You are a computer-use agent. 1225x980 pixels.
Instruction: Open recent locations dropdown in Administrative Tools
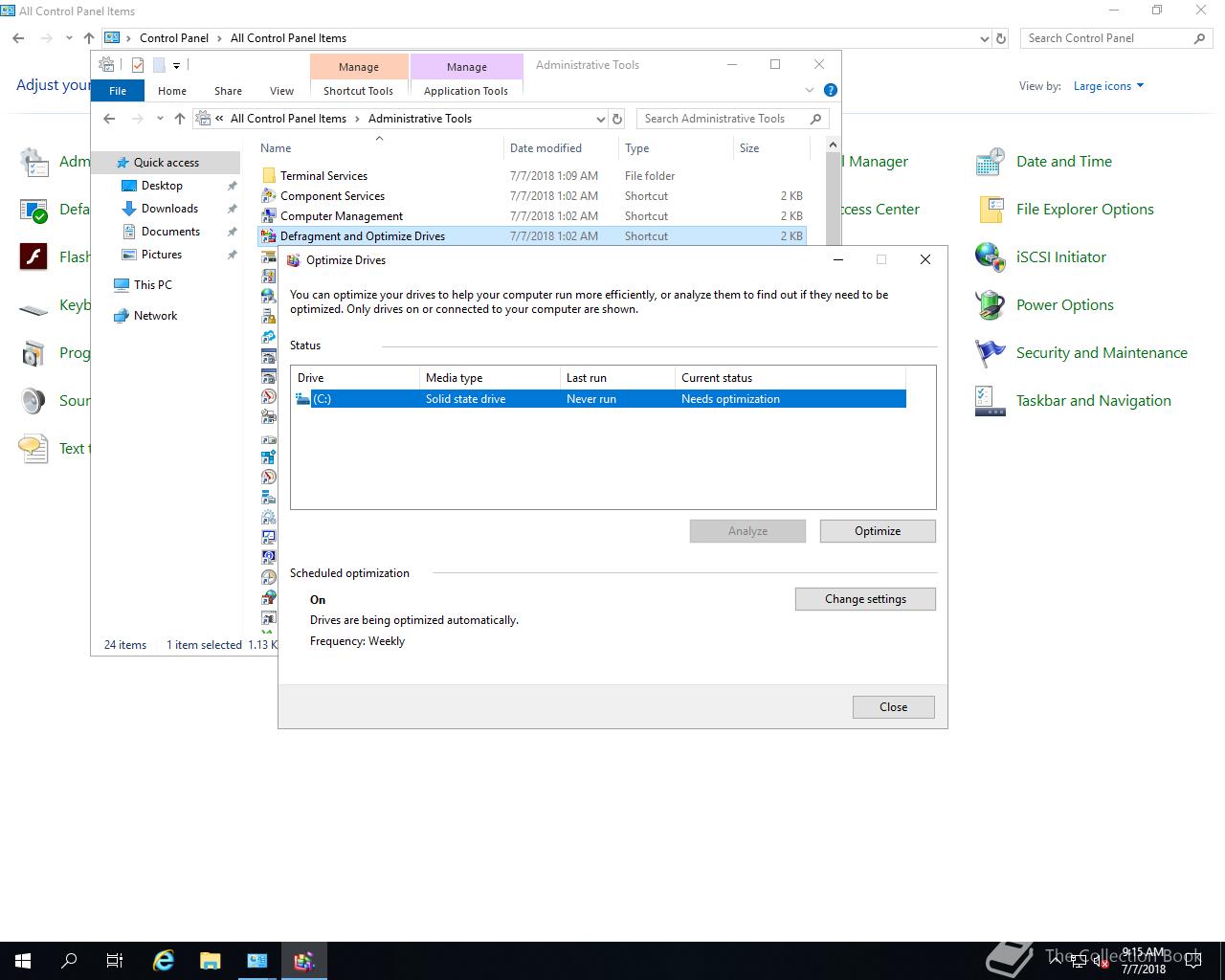pos(160,119)
